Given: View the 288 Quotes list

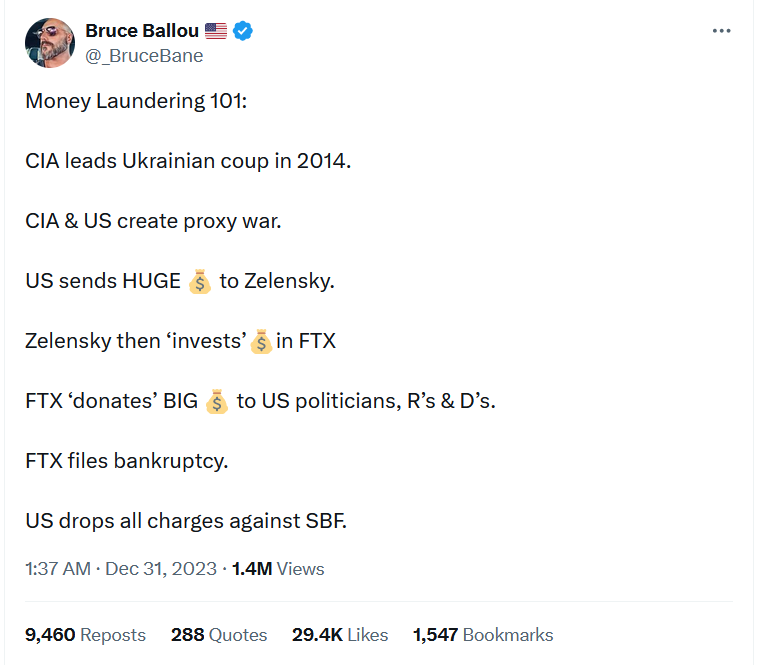Looking at the screenshot, I should click(219, 635).
